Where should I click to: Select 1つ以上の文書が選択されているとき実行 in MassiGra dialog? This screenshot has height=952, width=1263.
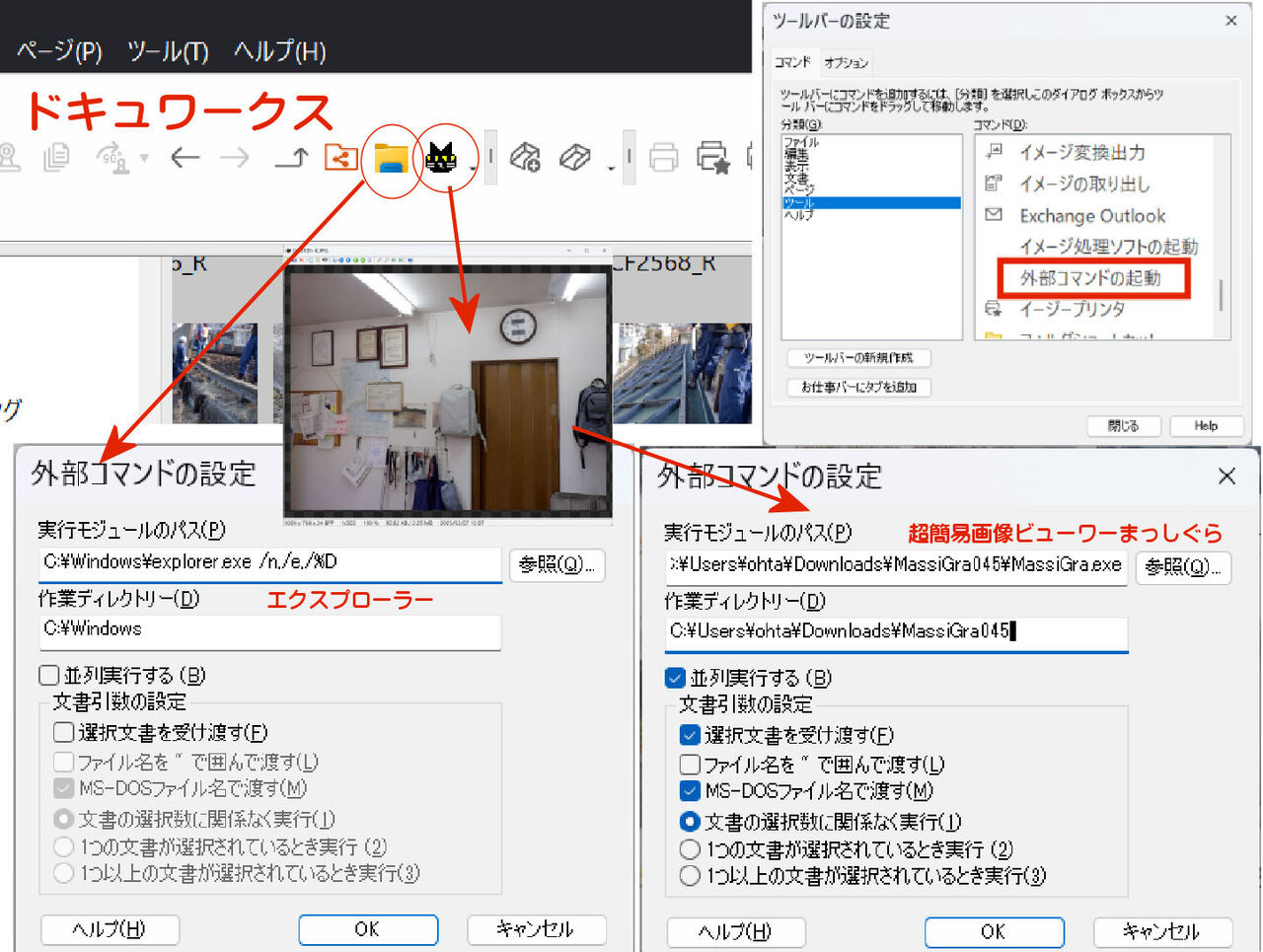point(691,875)
